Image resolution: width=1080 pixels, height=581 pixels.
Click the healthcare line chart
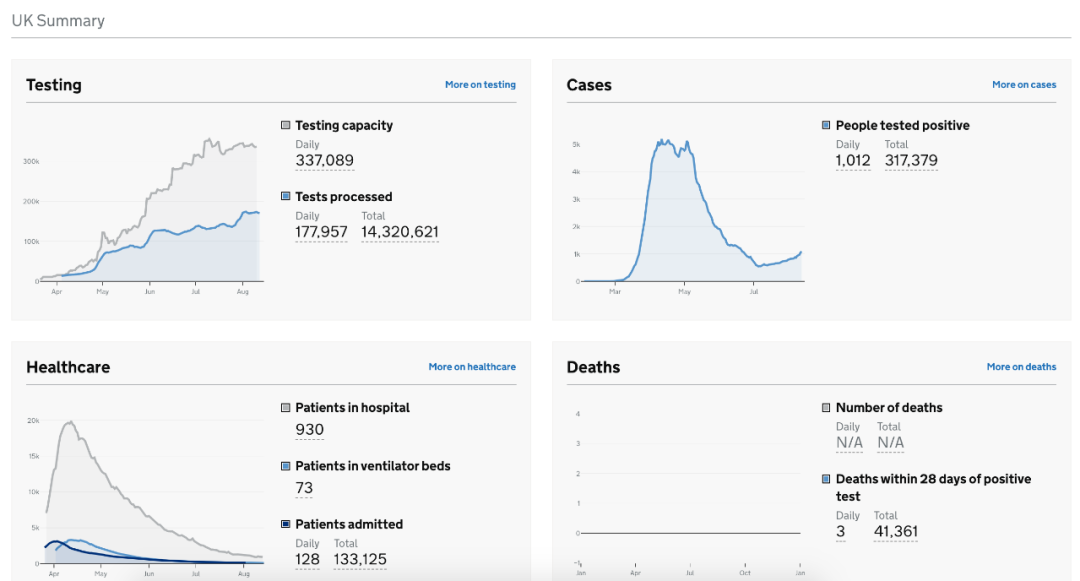pyautogui.click(x=145, y=497)
